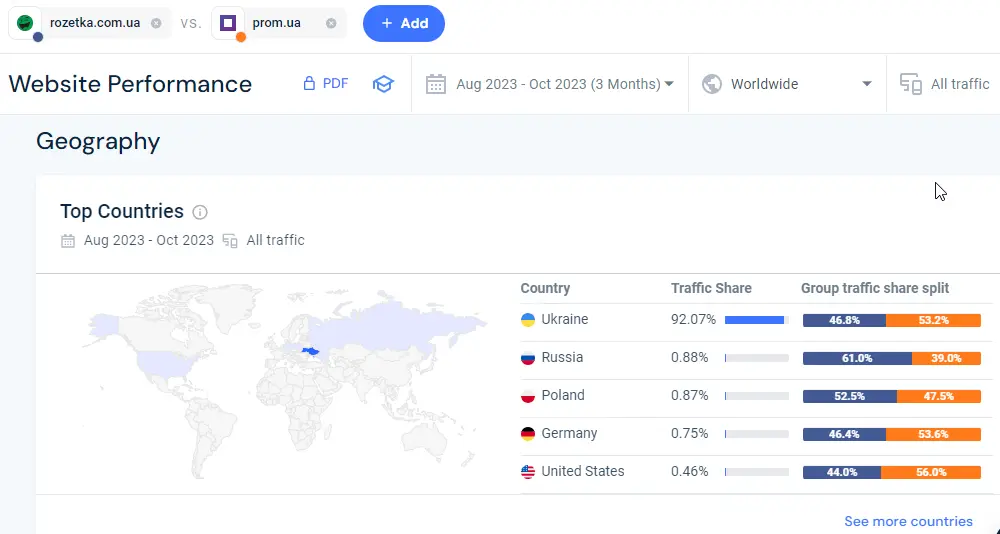The height and width of the screenshot is (534, 1000).
Task: Click Group traffic share split header
Action: click(875, 288)
